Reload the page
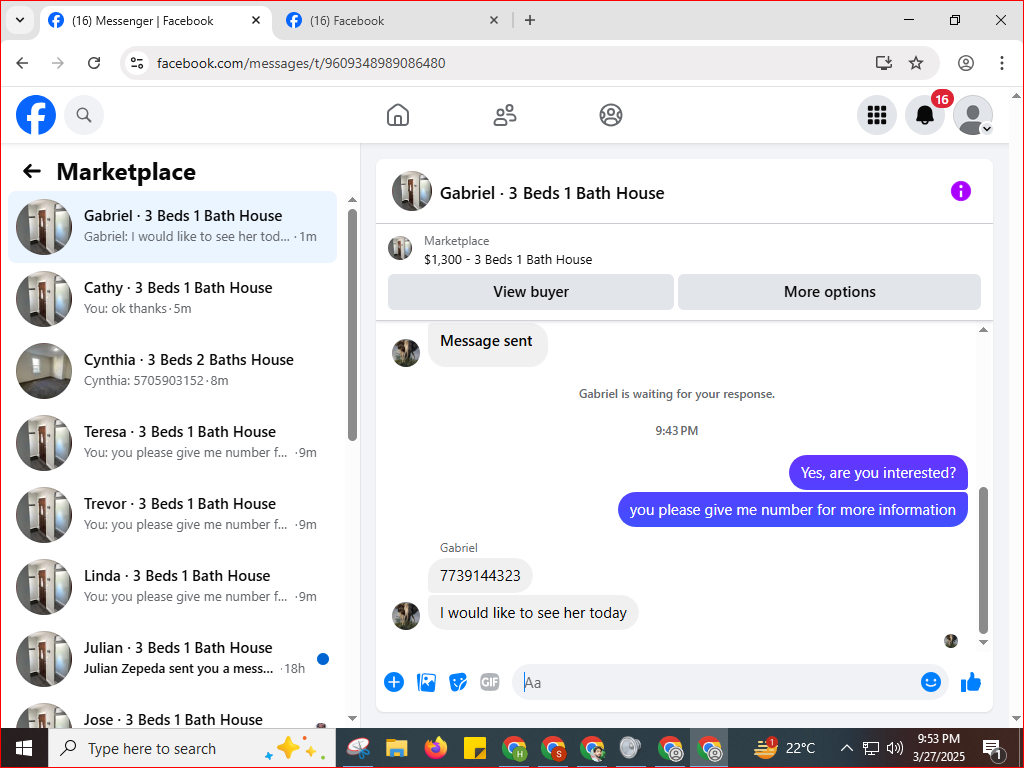This screenshot has width=1024, height=768. pyautogui.click(x=94, y=63)
